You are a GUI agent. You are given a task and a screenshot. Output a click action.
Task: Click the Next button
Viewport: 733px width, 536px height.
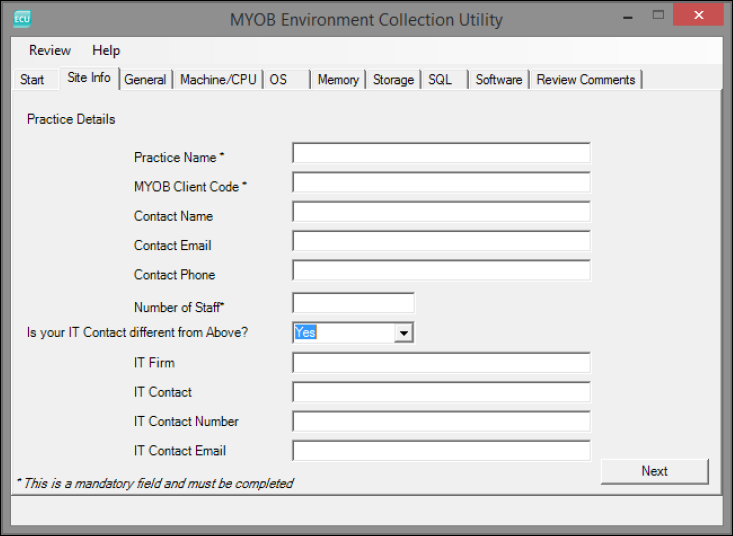point(654,471)
